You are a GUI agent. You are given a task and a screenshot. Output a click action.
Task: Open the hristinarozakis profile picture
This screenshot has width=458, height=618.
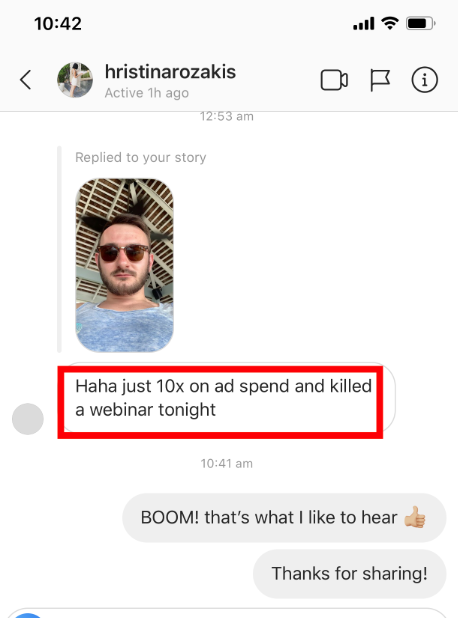coord(75,80)
